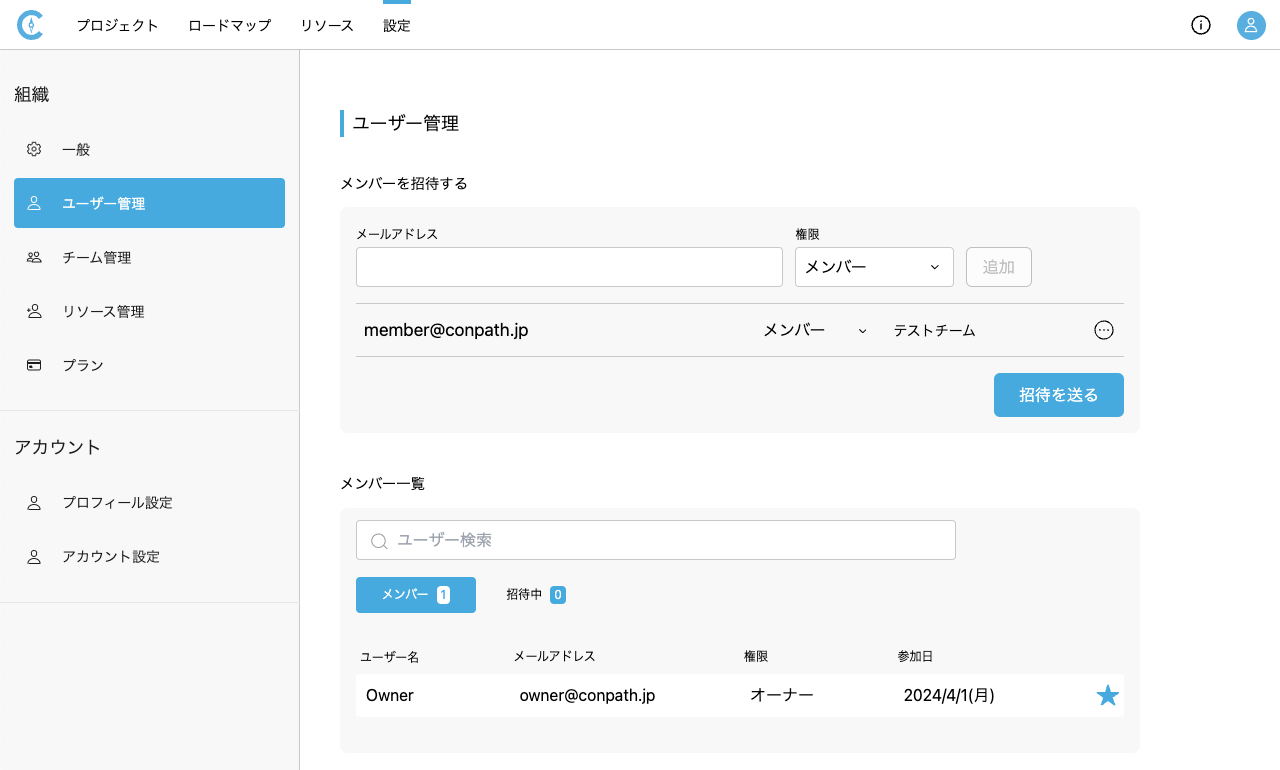Click the プラン card icon
Viewport: 1280px width, 770px height.
[x=34, y=365]
